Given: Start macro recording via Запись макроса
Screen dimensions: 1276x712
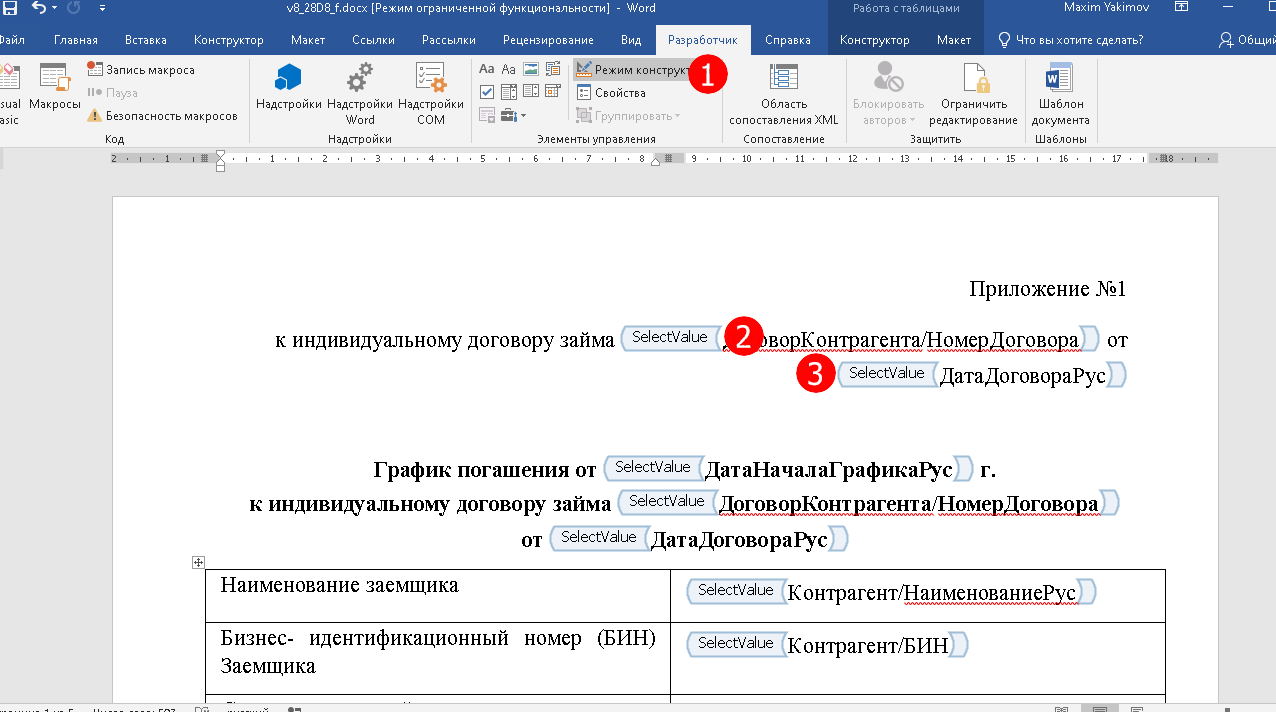Looking at the screenshot, I should coord(141,70).
